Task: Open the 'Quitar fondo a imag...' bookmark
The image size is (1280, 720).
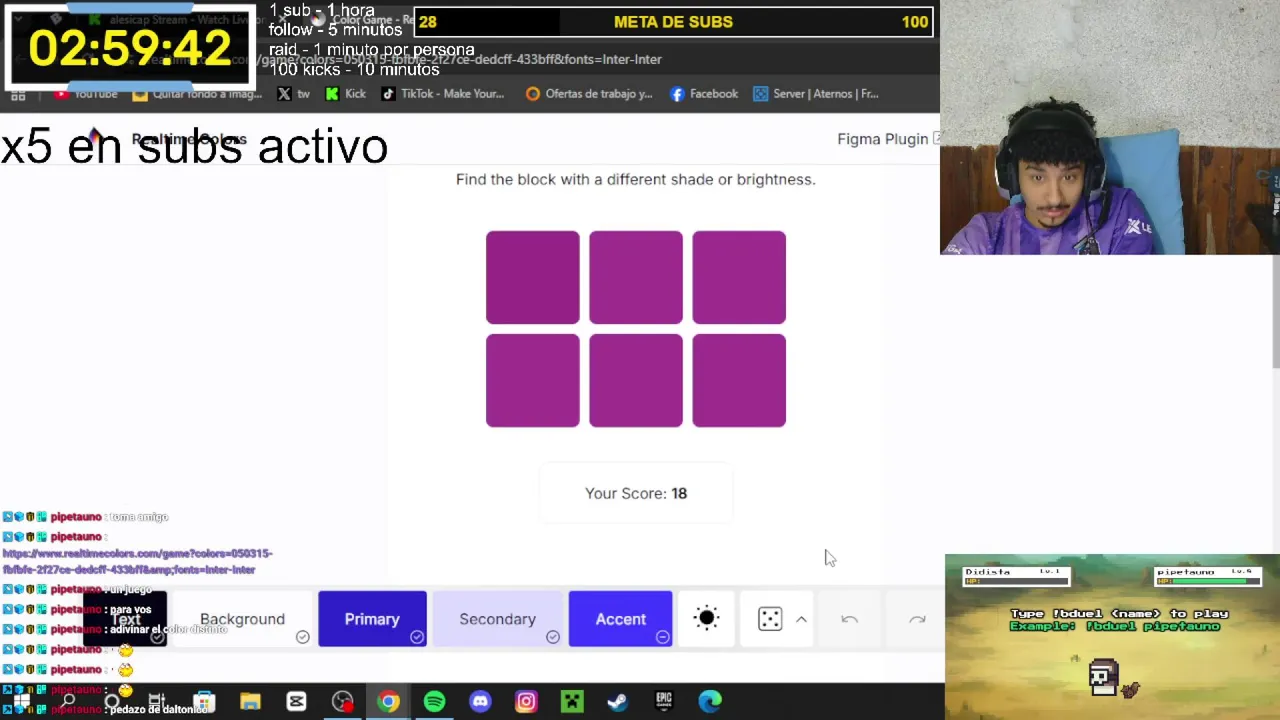Action: click(x=197, y=94)
